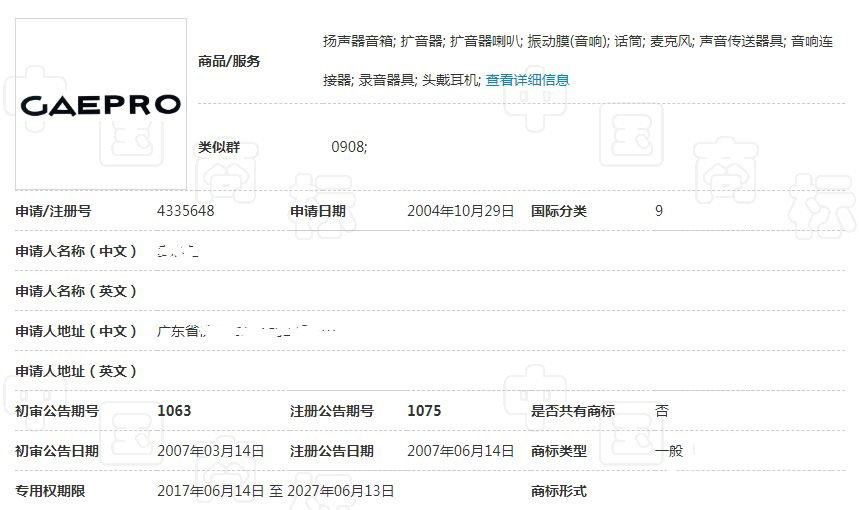Select registration announcement issue number 1075
Image resolution: width=859 pixels, height=510 pixels.
click(424, 411)
